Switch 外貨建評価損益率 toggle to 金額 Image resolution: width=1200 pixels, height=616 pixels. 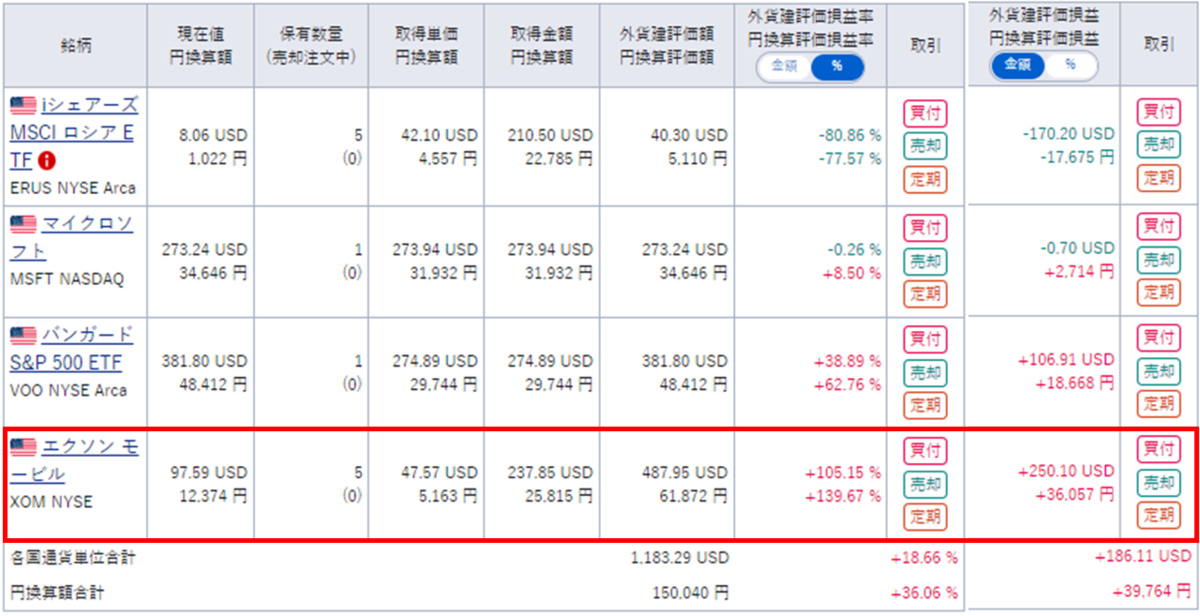[x=785, y=67]
